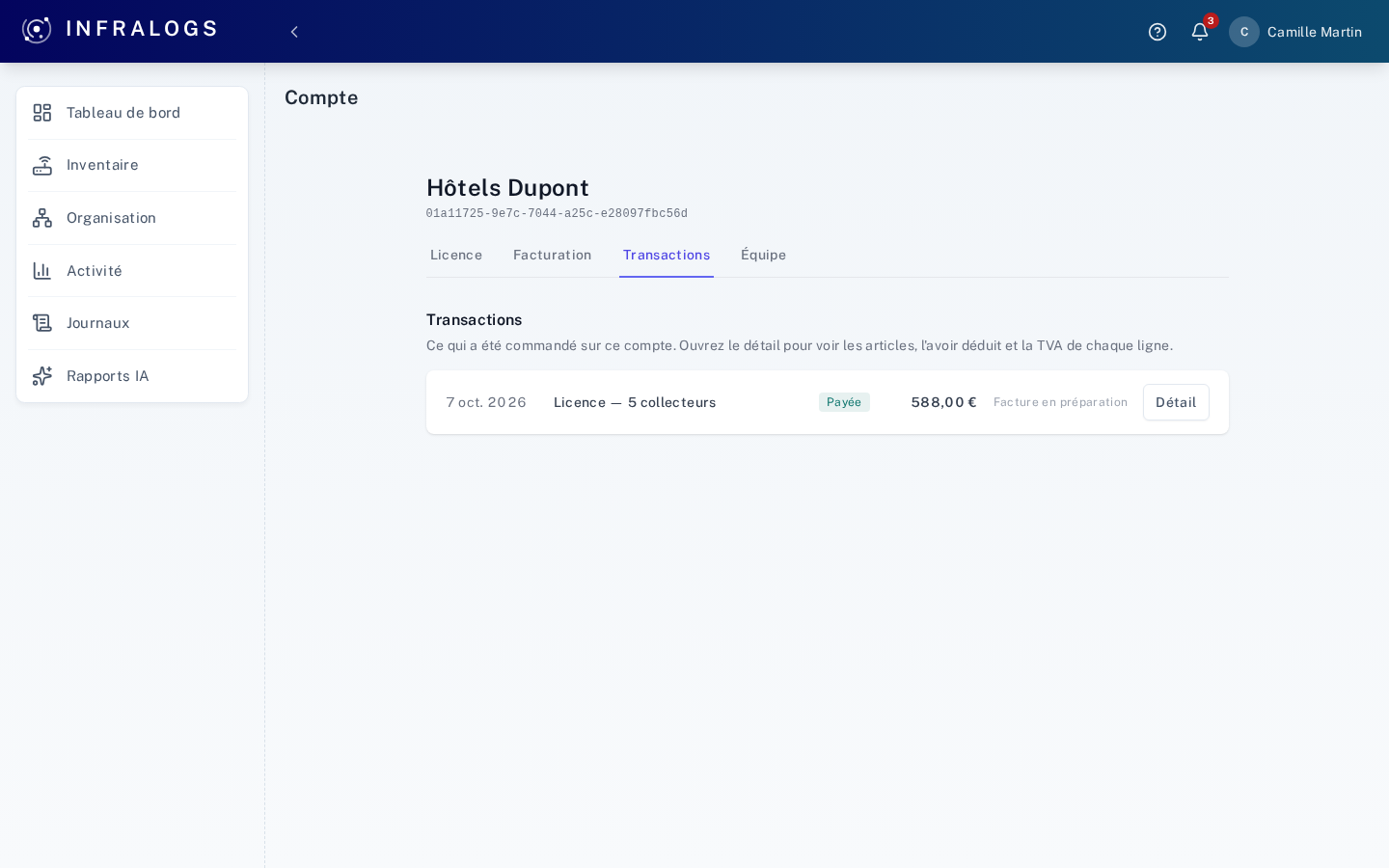Open the Activité page
Viewport: 1389px width, 868px height.
click(x=132, y=271)
